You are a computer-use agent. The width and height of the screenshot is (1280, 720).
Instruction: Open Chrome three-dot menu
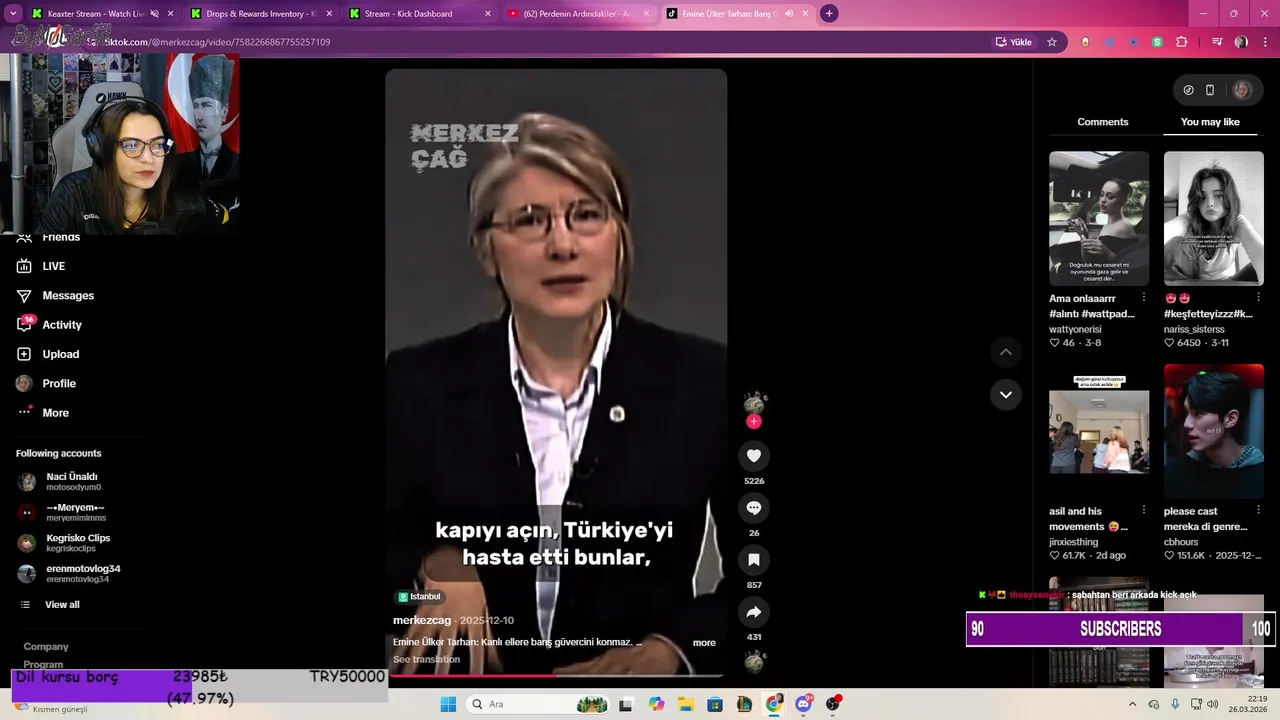(1266, 42)
